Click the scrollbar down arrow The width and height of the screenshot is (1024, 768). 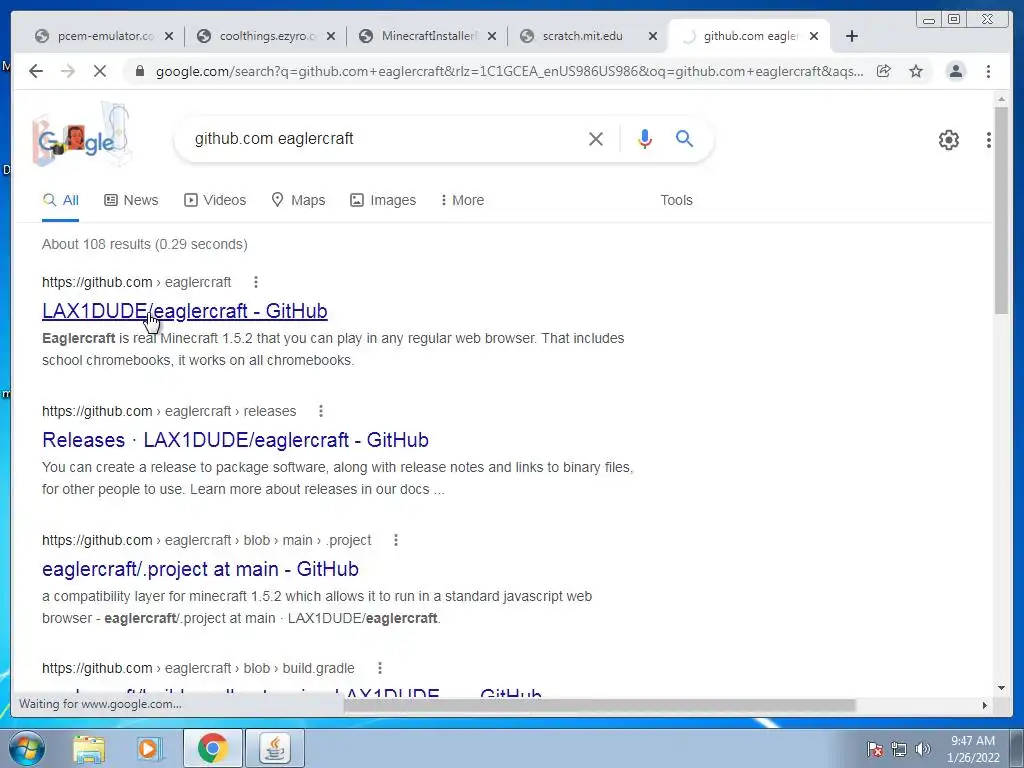[1001, 688]
